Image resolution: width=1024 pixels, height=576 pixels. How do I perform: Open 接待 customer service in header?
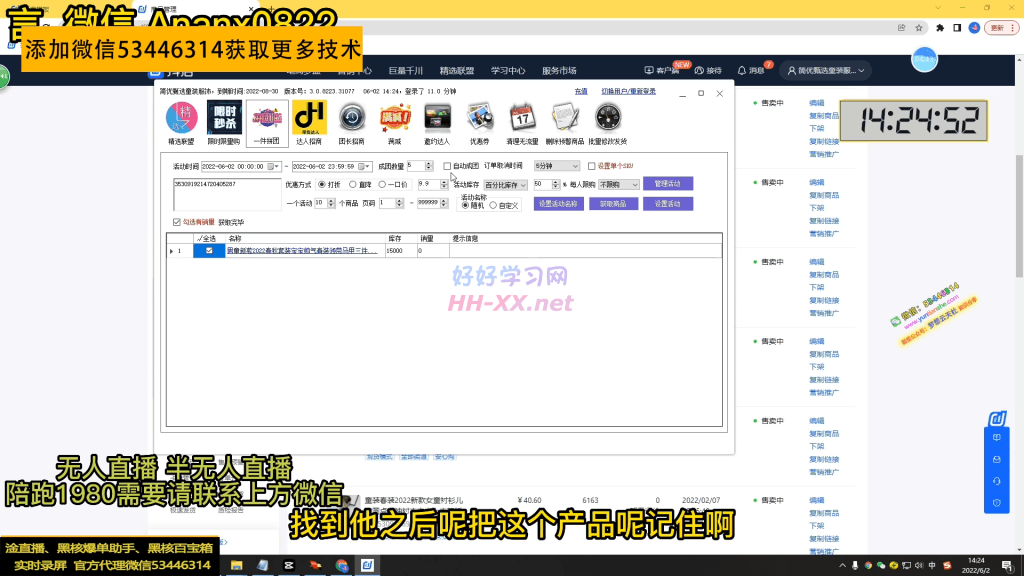pyautogui.click(x=708, y=71)
